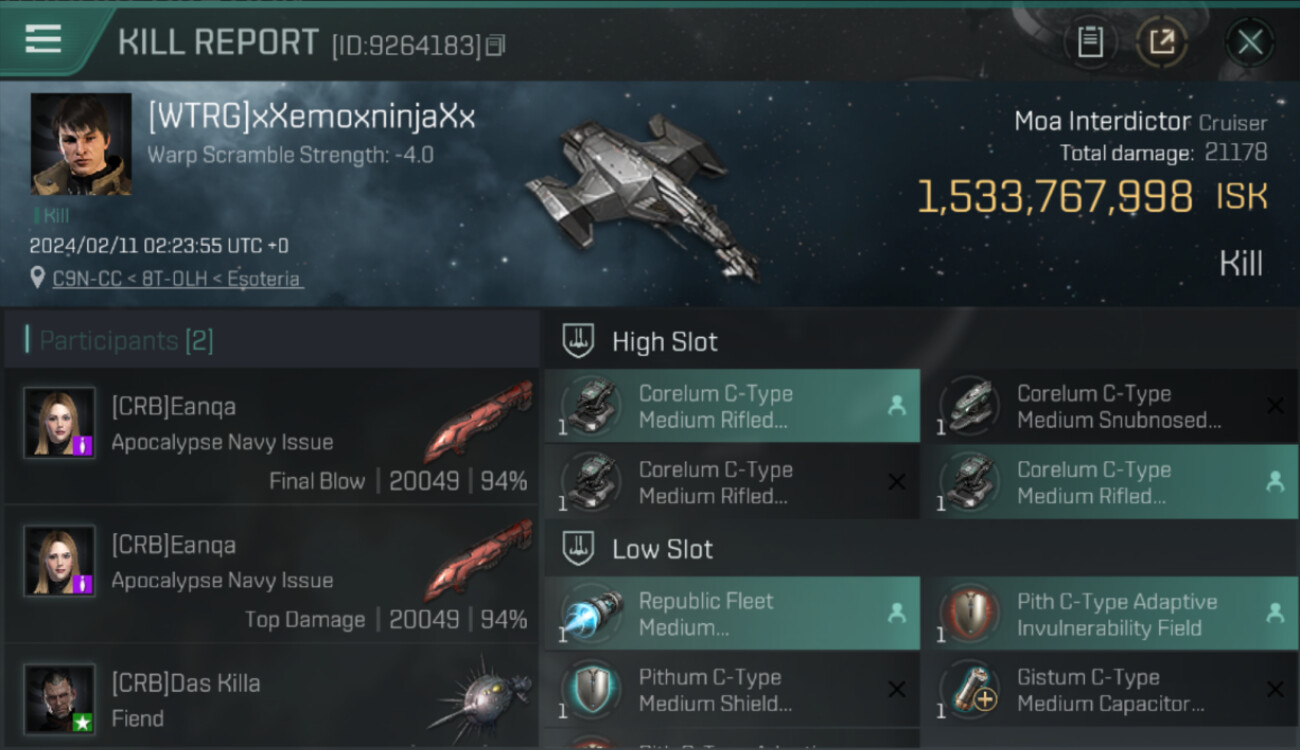Image resolution: width=1300 pixels, height=750 pixels.
Task: Select Gistum C-Type Medium Capacitor module
Action: tap(1110, 690)
